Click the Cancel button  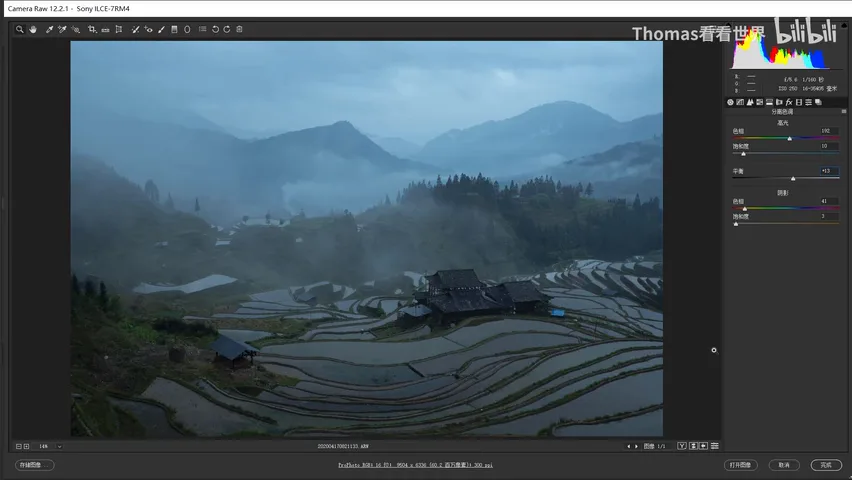(784, 465)
